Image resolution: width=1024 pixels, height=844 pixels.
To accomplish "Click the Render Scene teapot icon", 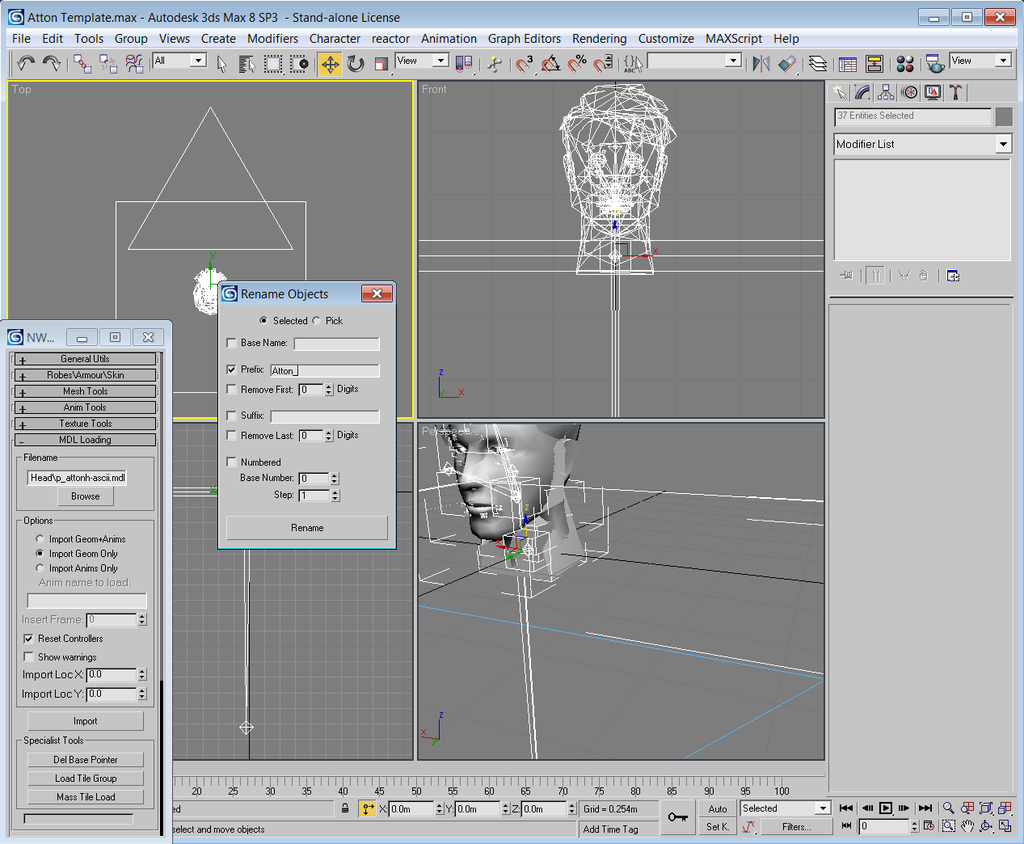I will pyautogui.click(x=935, y=63).
